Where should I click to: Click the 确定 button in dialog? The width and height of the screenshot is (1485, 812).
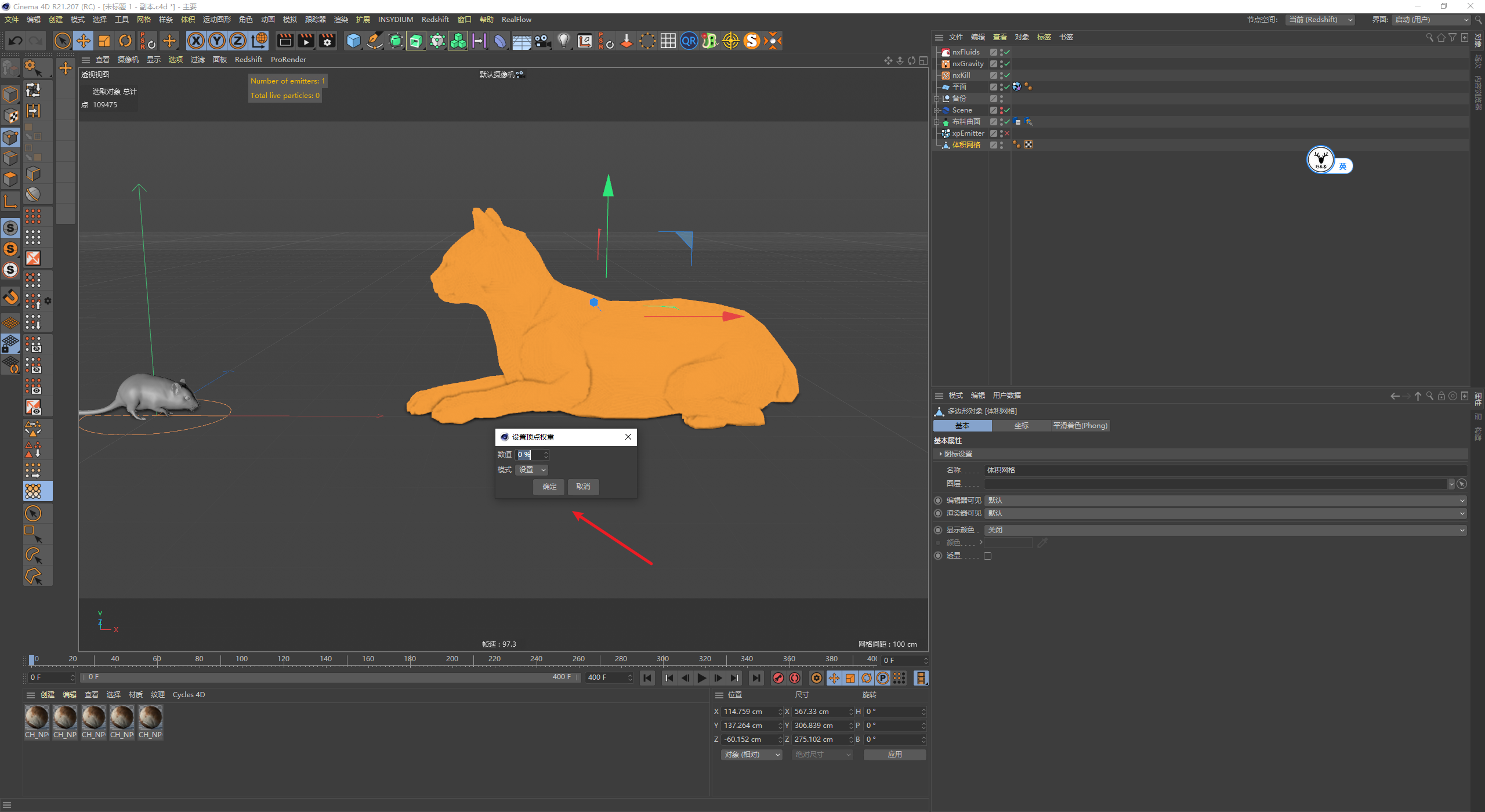(x=549, y=487)
